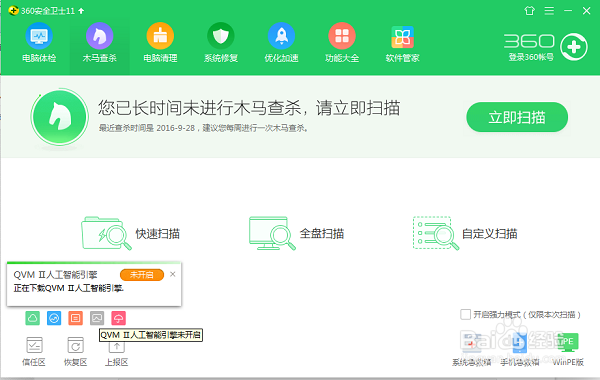This screenshot has width=600, height=380.
Task: Open the 电脑体检 computer checkup tab
Action: 39,43
